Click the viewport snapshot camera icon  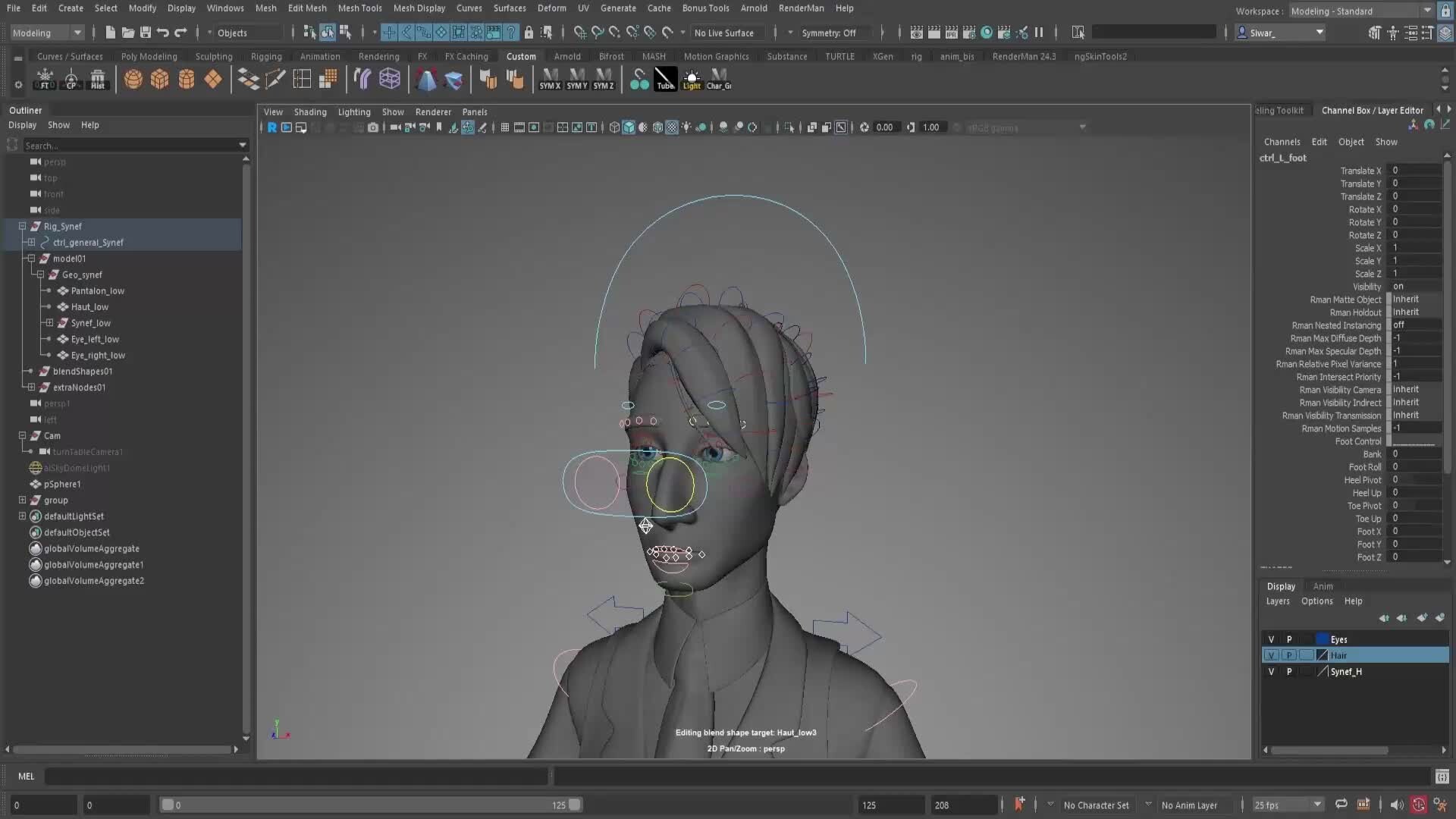[373, 127]
